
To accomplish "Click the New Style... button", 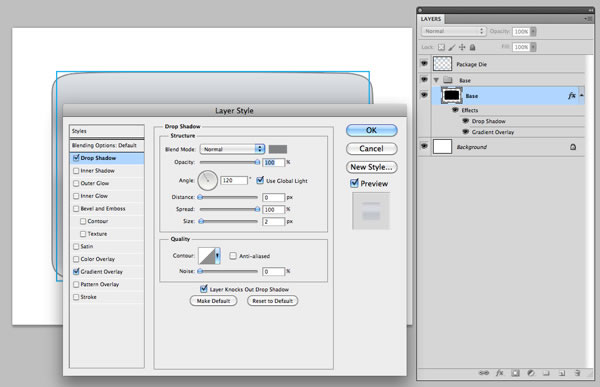I will click(x=372, y=167).
